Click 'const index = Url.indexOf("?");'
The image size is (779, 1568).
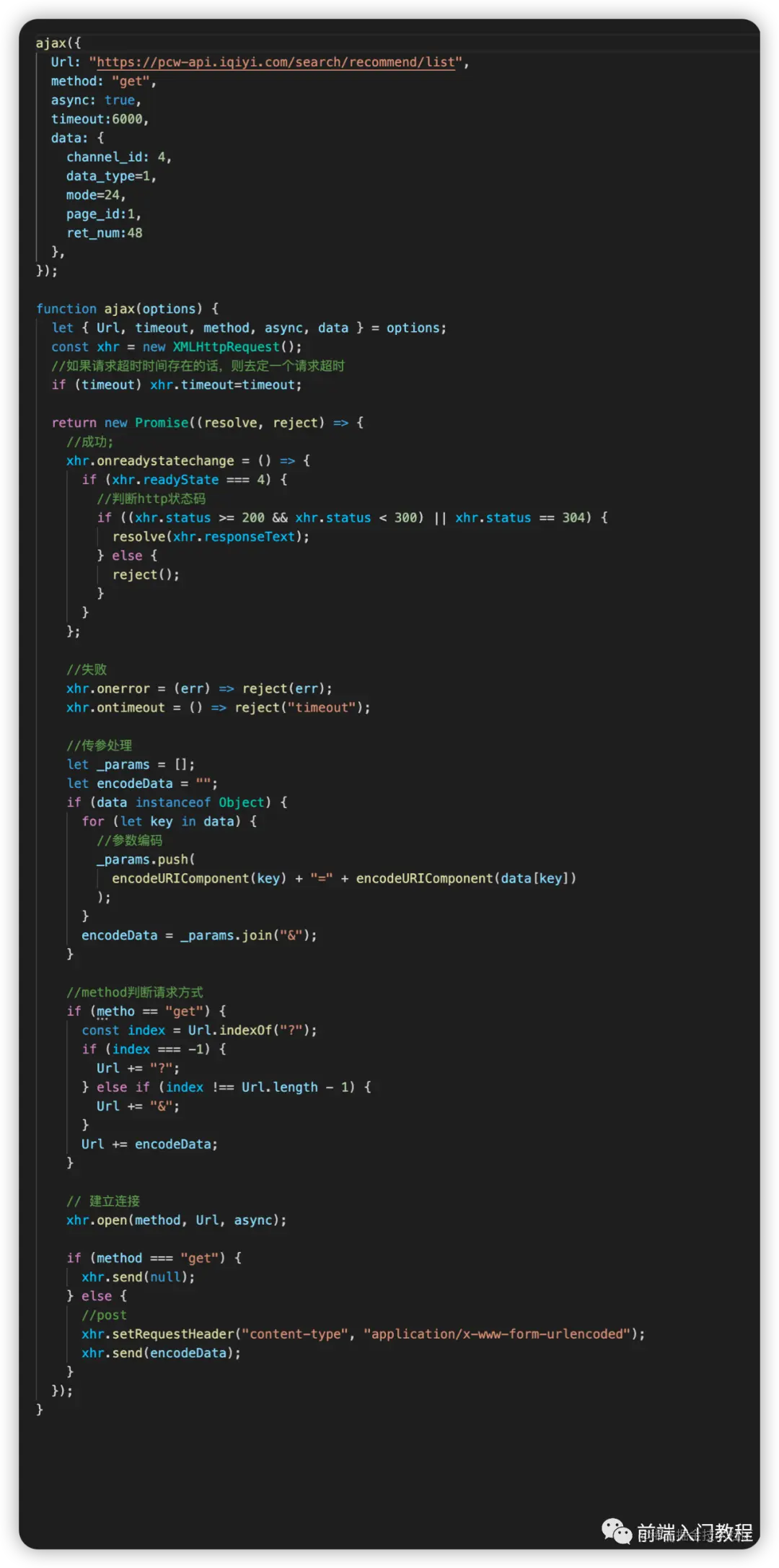tap(199, 1030)
